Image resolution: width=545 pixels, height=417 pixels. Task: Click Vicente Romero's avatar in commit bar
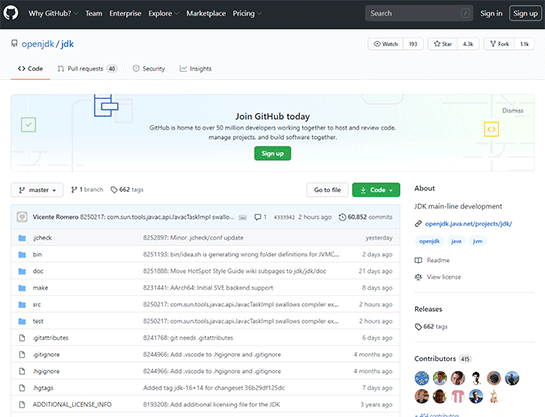(22, 217)
